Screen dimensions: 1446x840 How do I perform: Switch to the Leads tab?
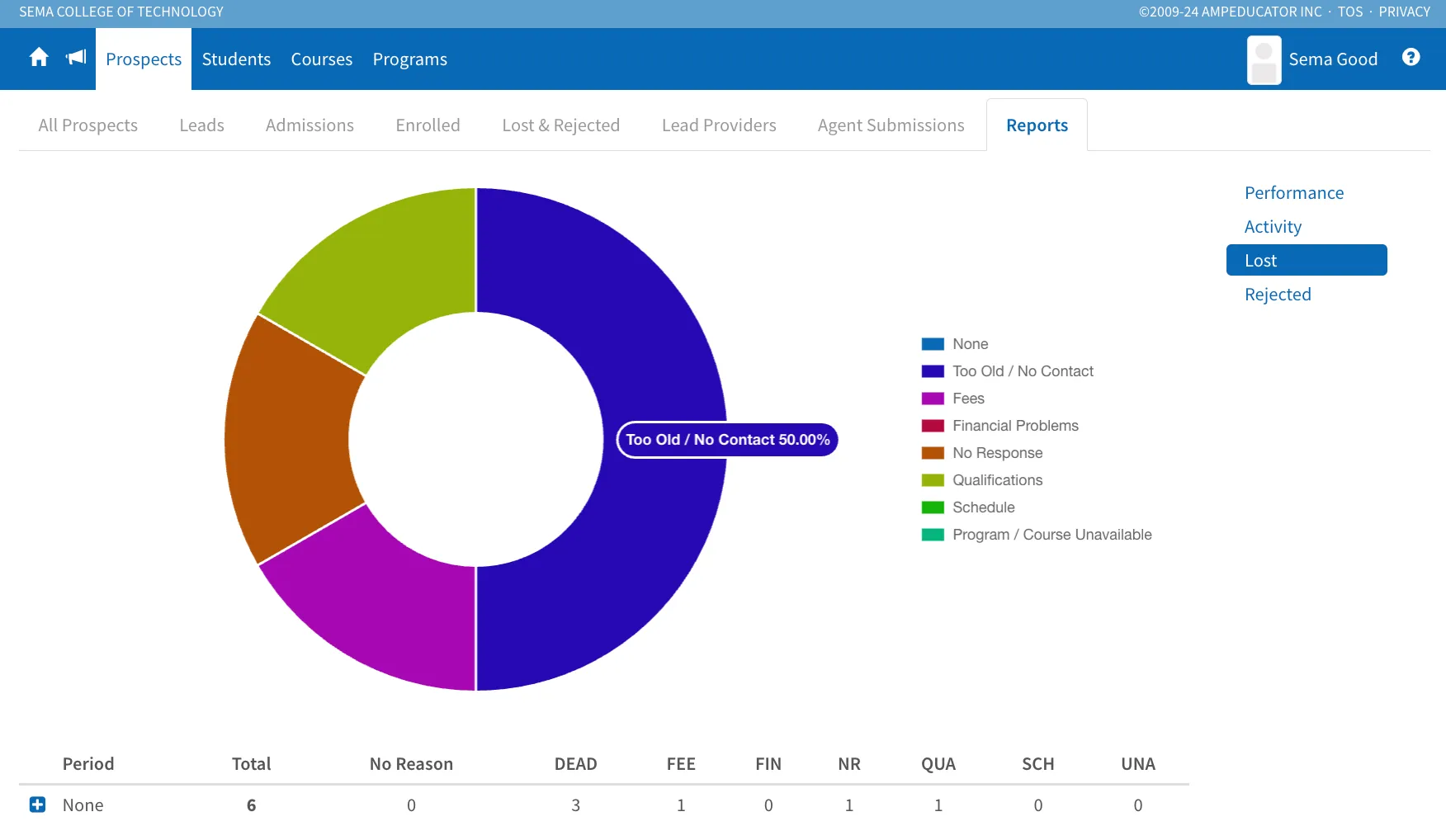click(x=202, y=125)
